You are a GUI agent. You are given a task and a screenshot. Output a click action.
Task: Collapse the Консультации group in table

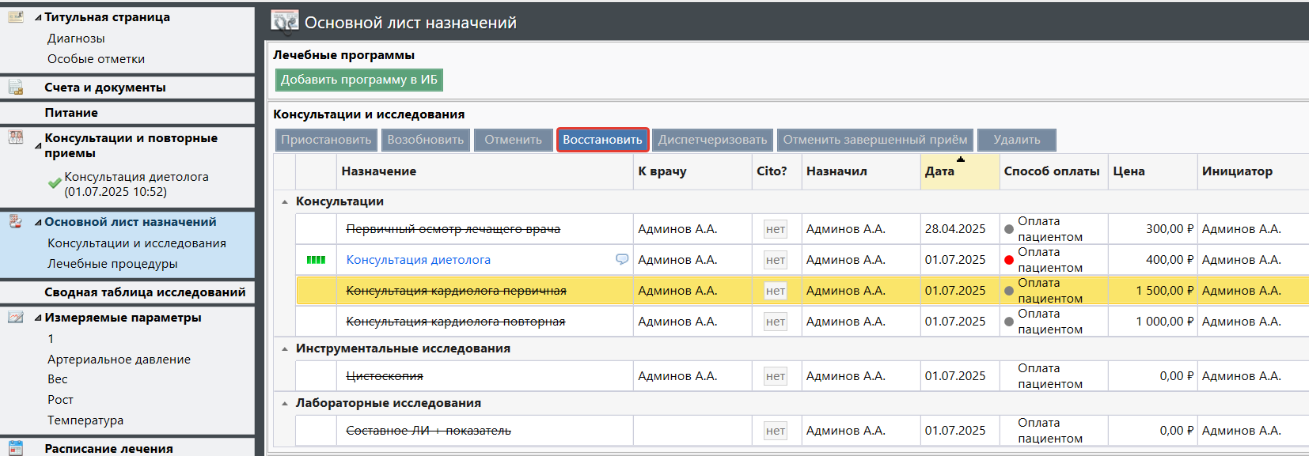point(285,202)
